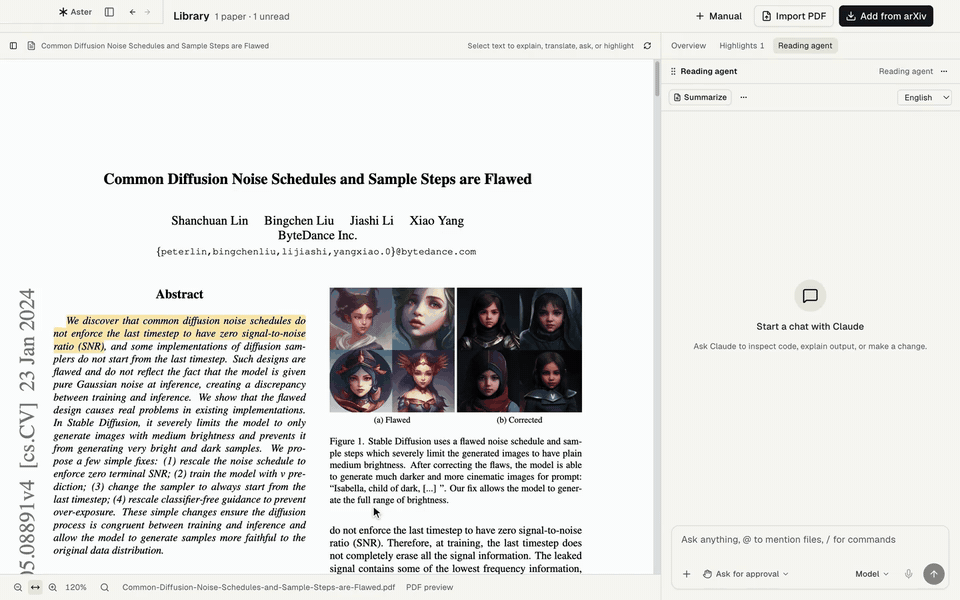Click the PDF preview label in bottom bar
The width and height of the screenshot is (960, 600).
coord(429,587)
